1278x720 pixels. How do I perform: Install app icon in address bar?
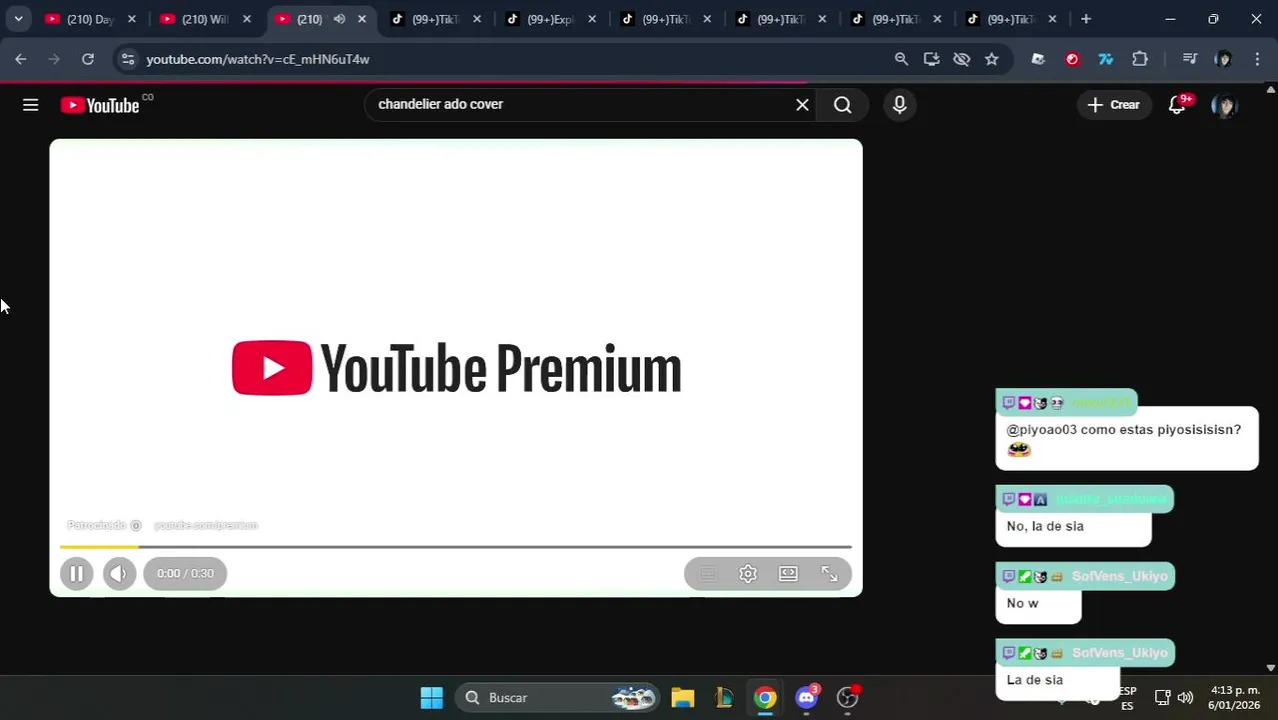(931, 59)
